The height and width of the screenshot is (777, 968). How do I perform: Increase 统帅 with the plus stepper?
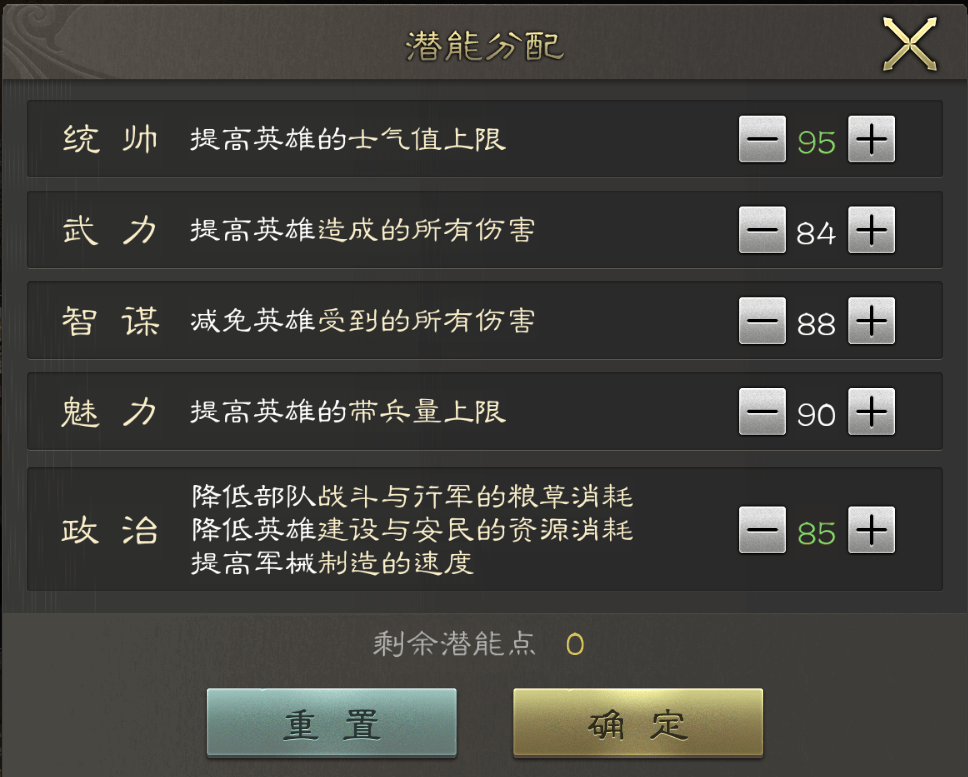click(x=871, y=140)
